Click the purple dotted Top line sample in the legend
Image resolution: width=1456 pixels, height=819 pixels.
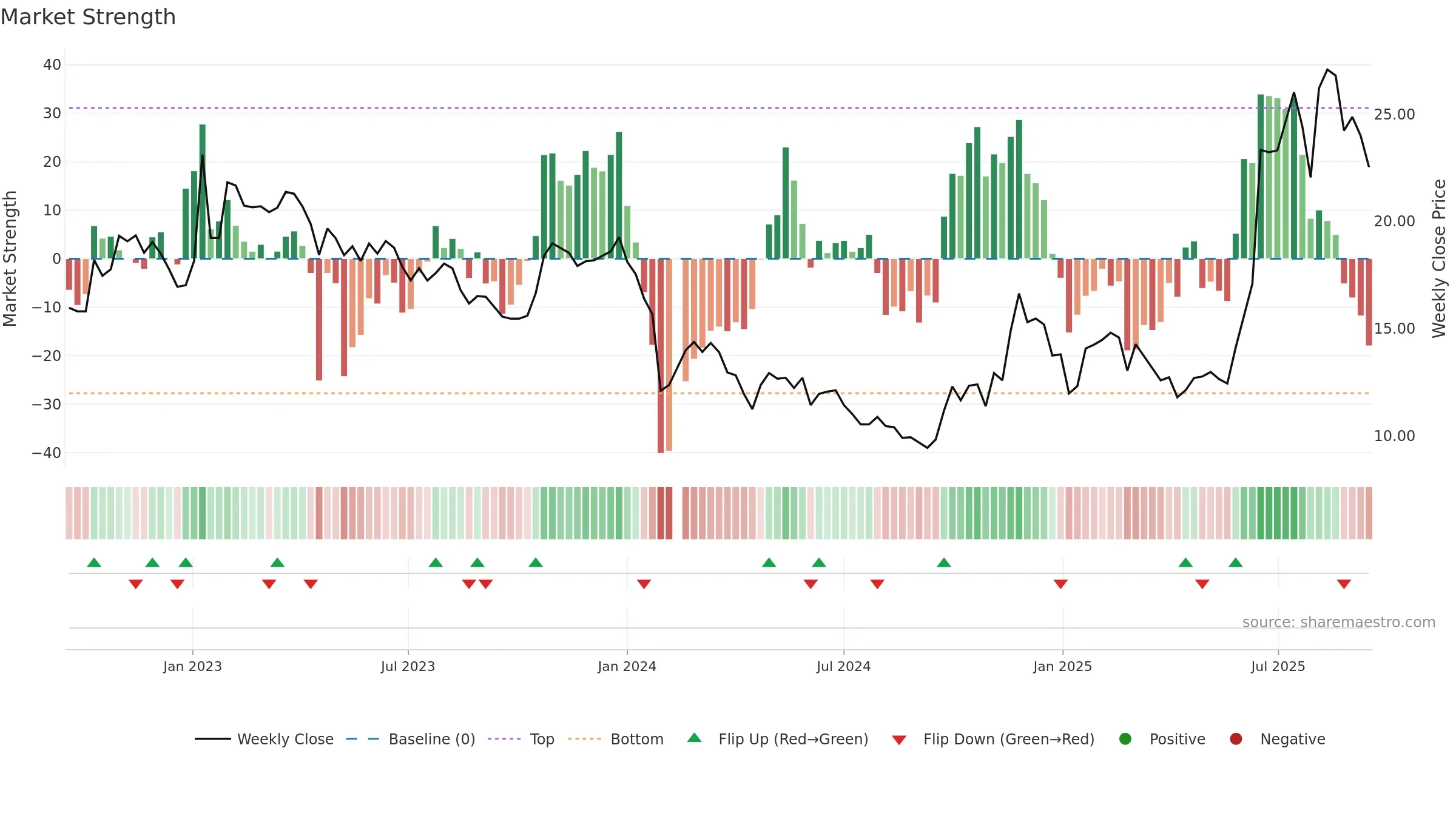(x=504, y=739)
